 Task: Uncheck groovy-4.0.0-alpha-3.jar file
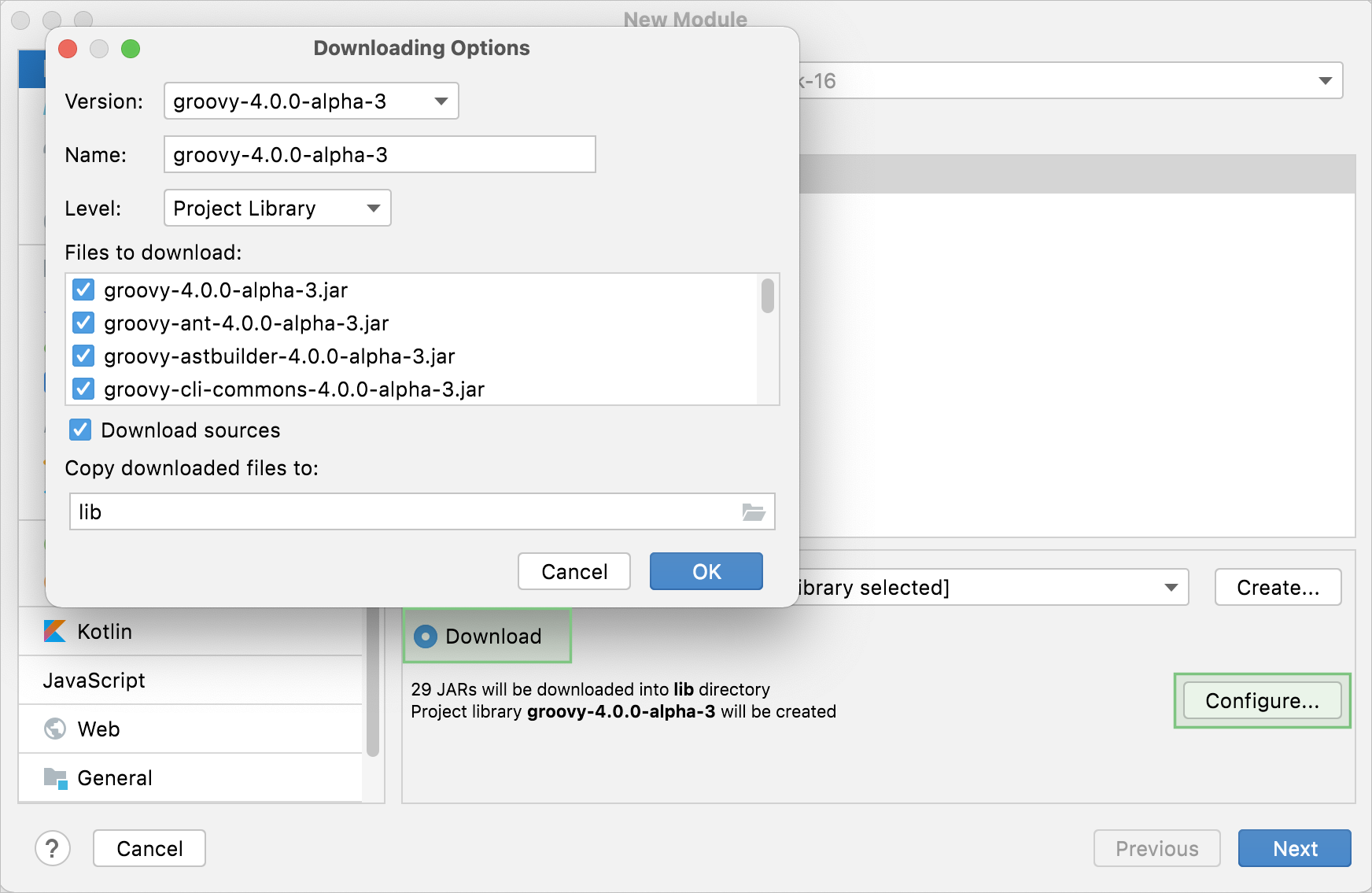(83, 290)
